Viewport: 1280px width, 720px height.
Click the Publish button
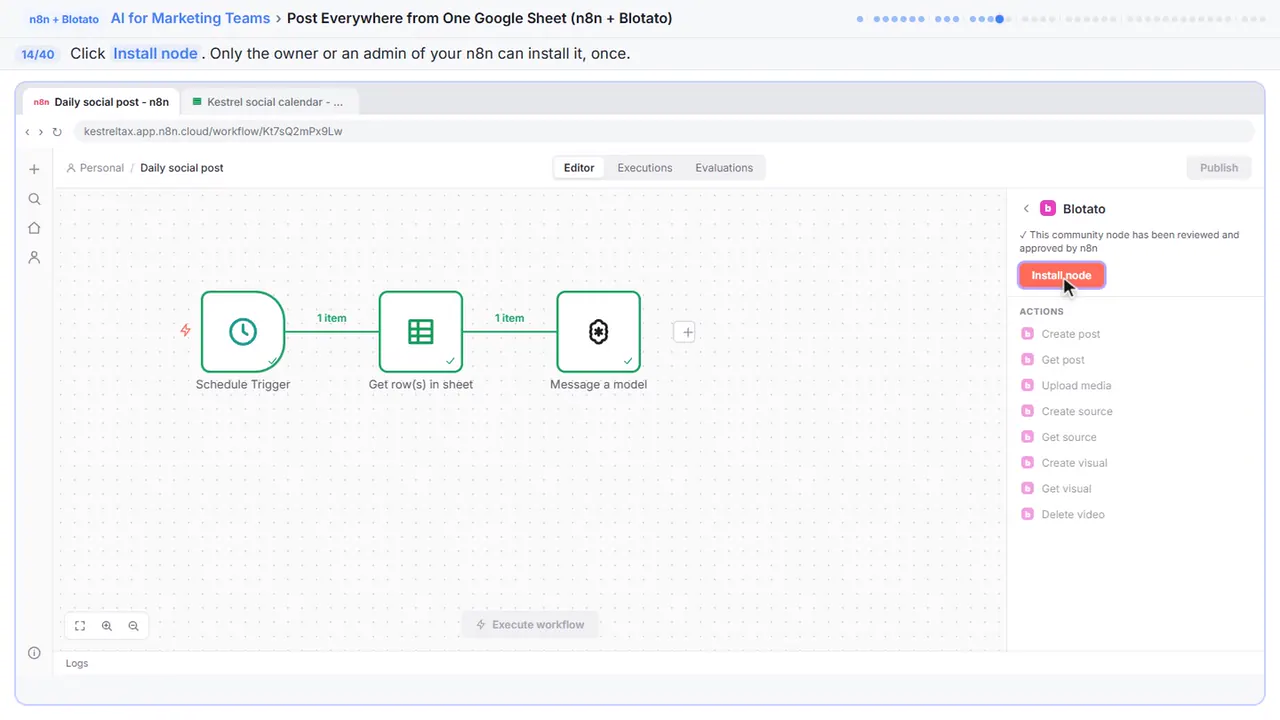[1219, 168]
